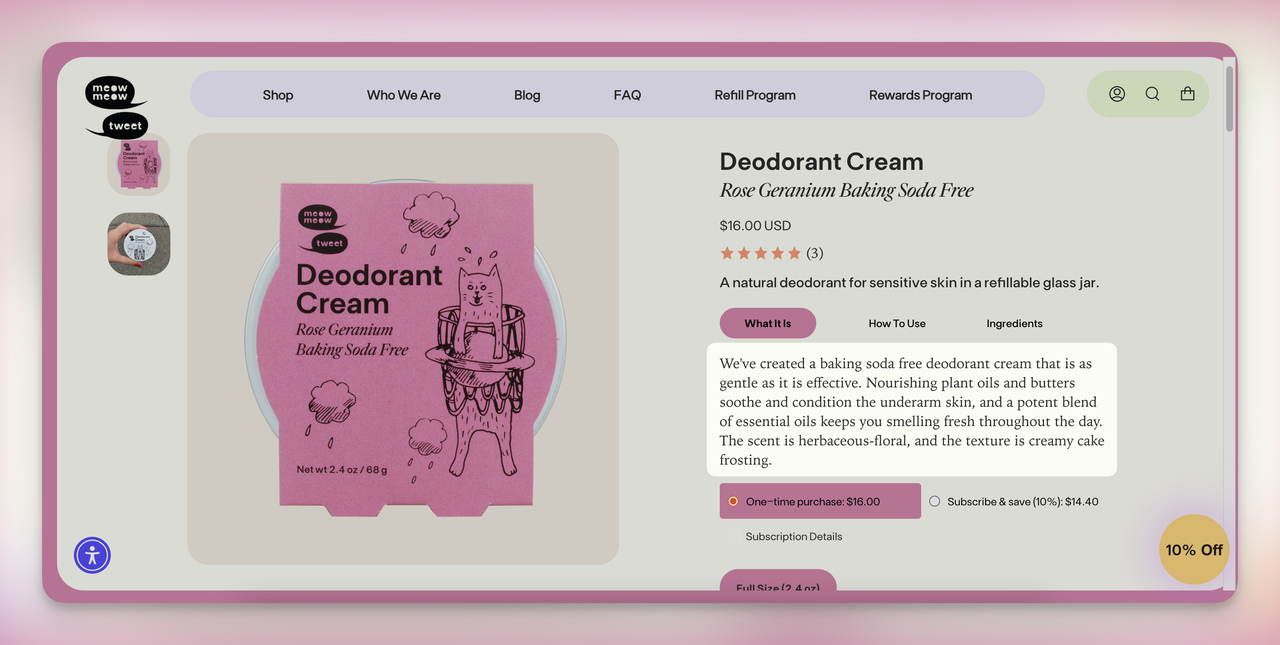Go home via Meow Meow Tweet logo

117,107
